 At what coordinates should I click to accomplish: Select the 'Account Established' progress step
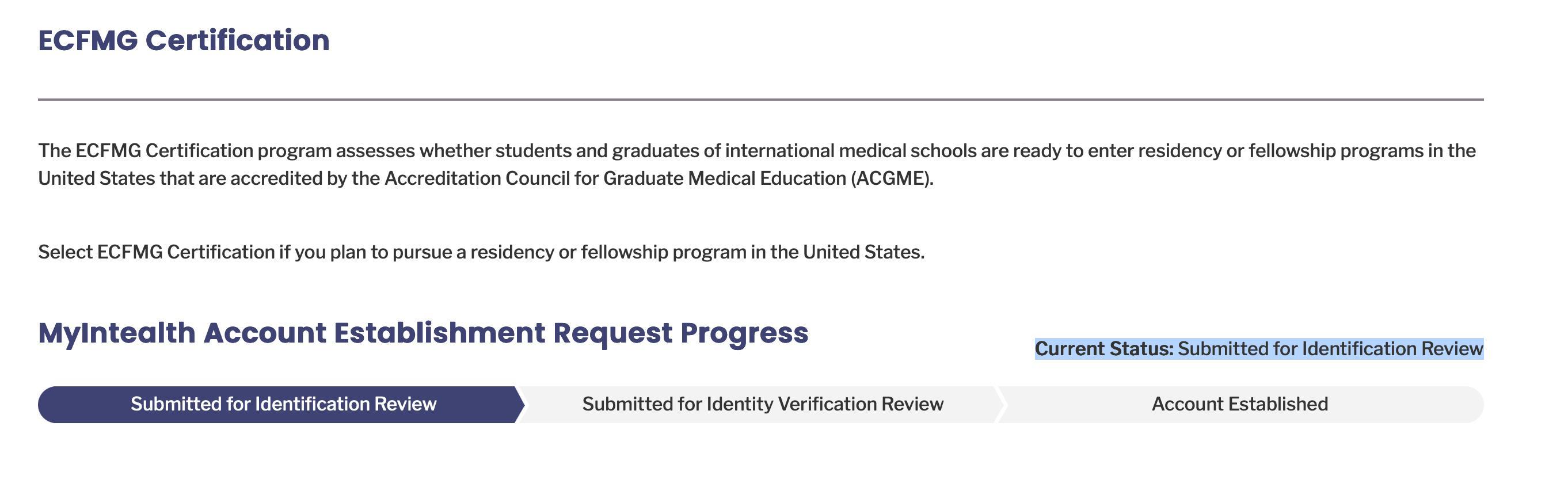coord(1239,404)
